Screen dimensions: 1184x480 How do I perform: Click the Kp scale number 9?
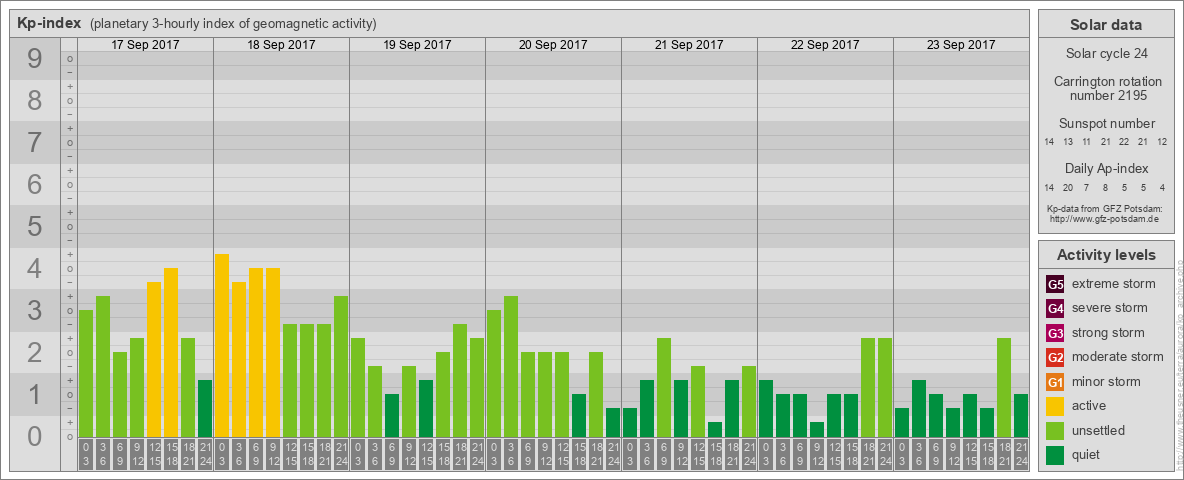(35, 59)
